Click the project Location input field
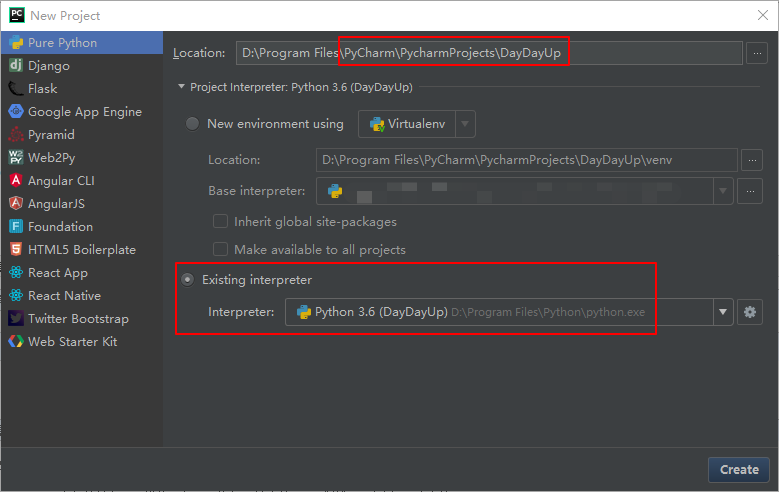This screenshot has height=492, width=779. (489, 53)
